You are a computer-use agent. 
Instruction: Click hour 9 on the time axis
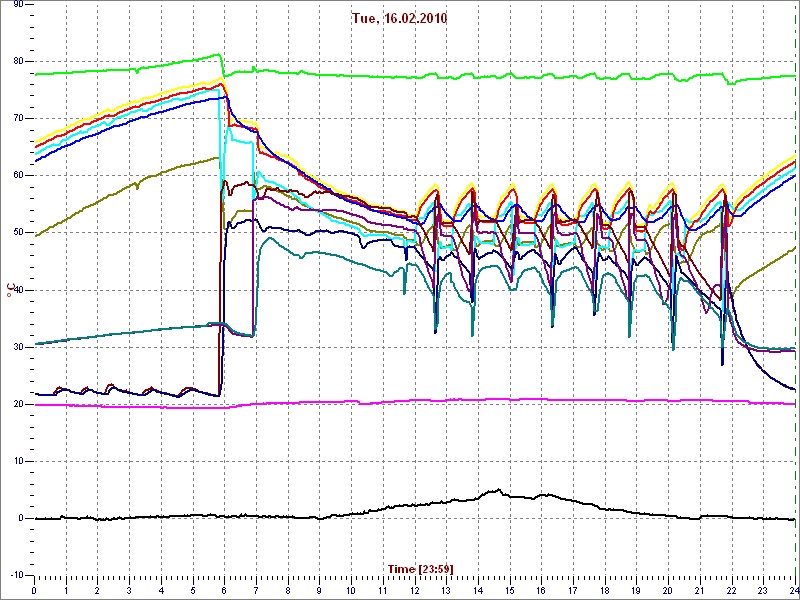(x=319, y=590)
